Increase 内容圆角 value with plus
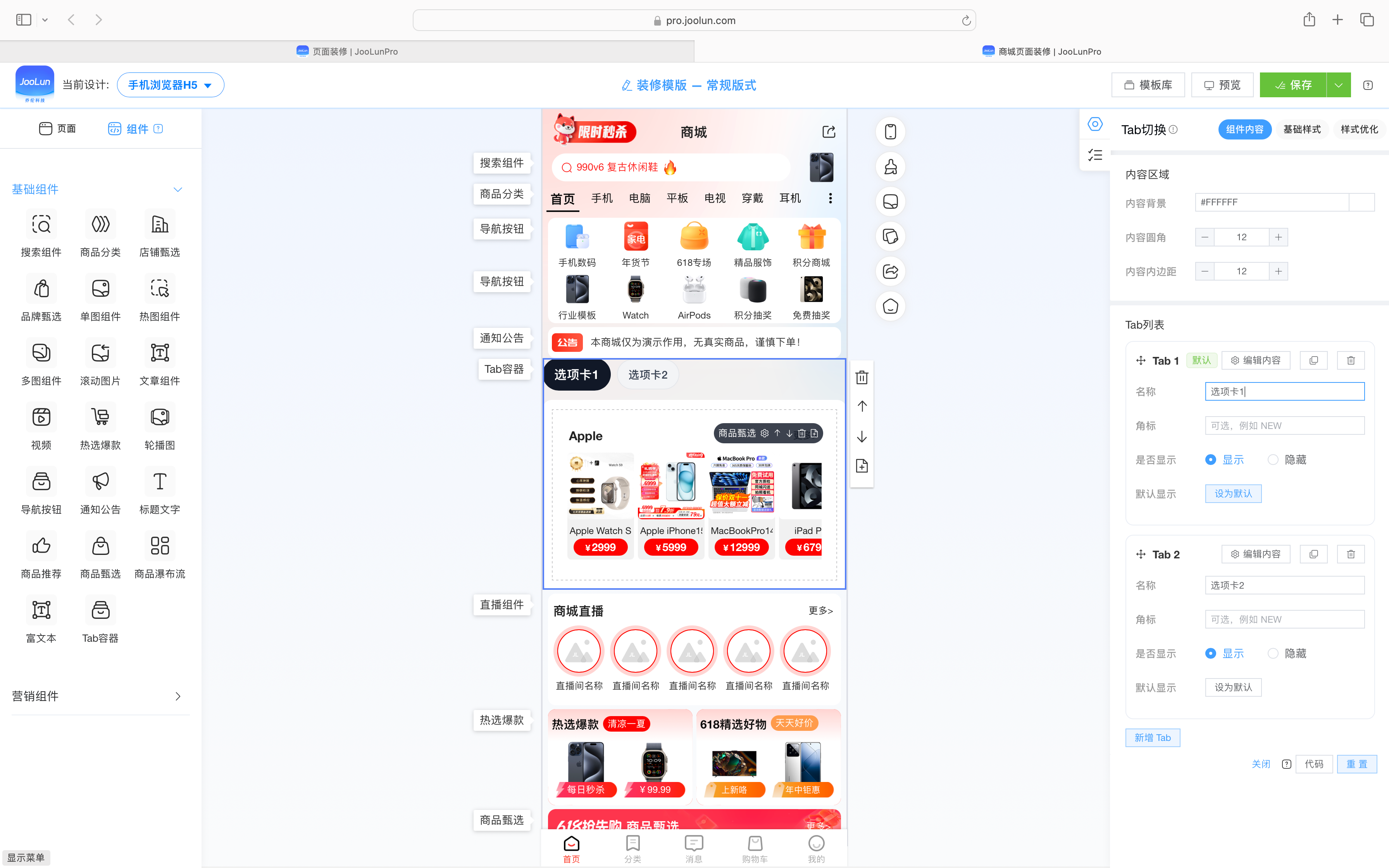Viewport: 1389px width, 868px height. (1278, 238)
